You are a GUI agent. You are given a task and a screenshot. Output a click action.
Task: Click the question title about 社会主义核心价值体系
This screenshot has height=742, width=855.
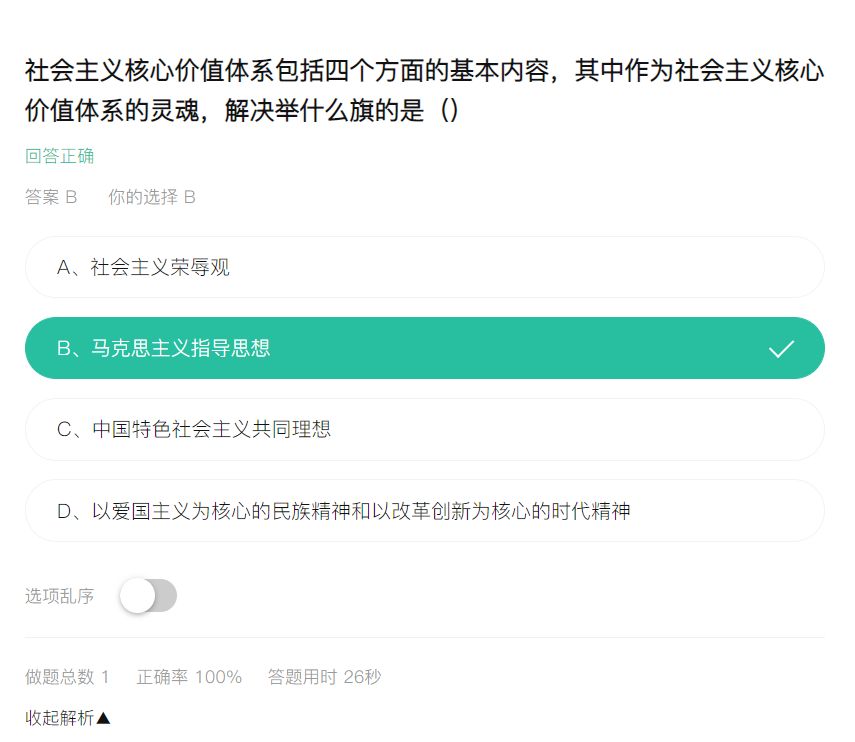coord(425,91)
